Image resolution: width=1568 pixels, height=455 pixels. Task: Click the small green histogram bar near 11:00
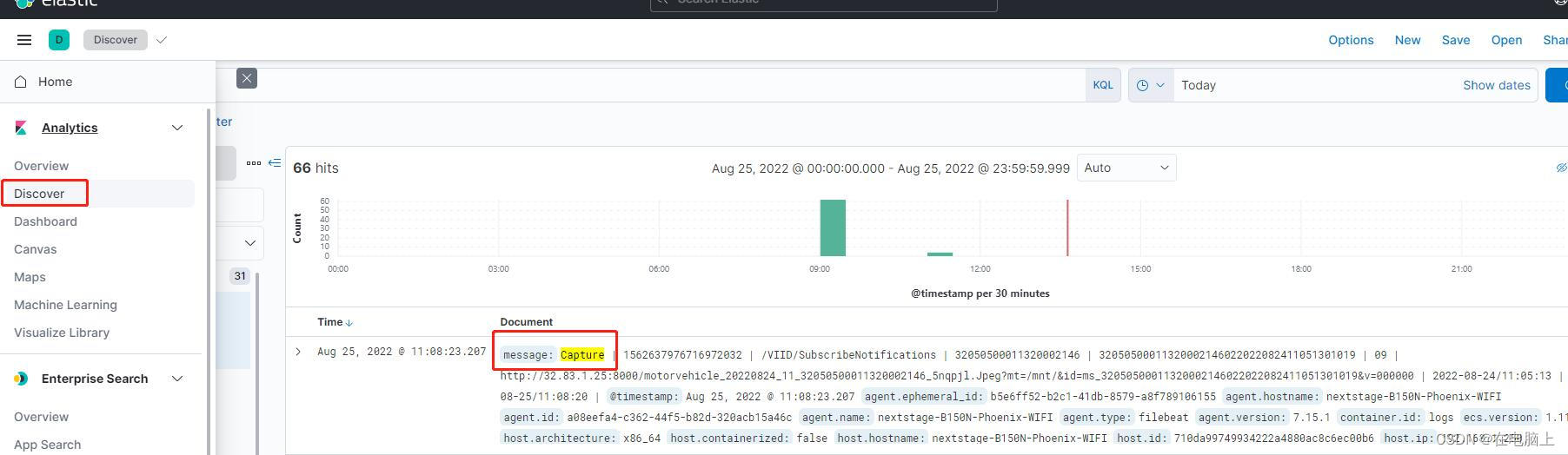coord(940,254)
